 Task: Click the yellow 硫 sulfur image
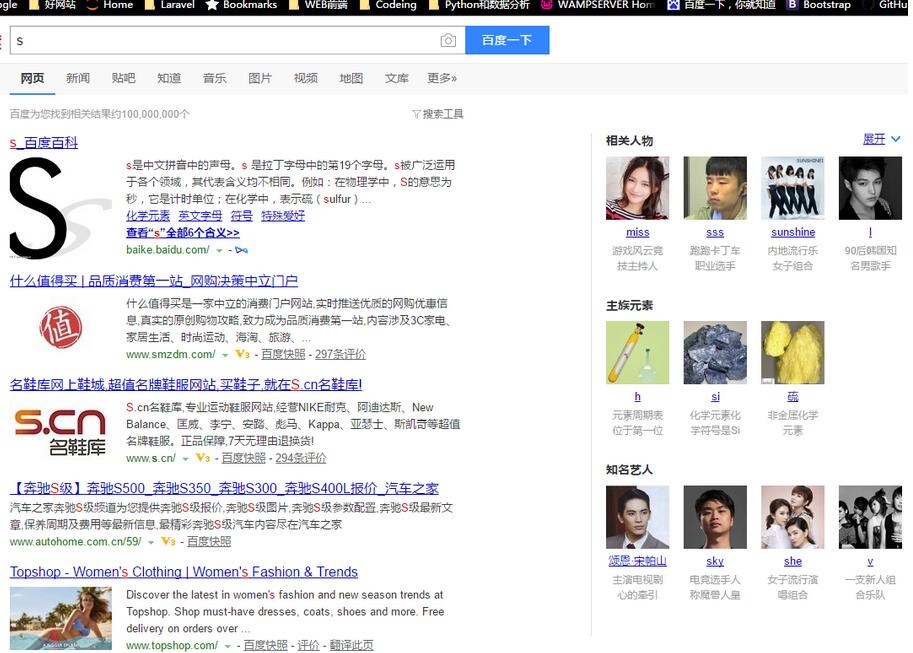click(792, 352)
